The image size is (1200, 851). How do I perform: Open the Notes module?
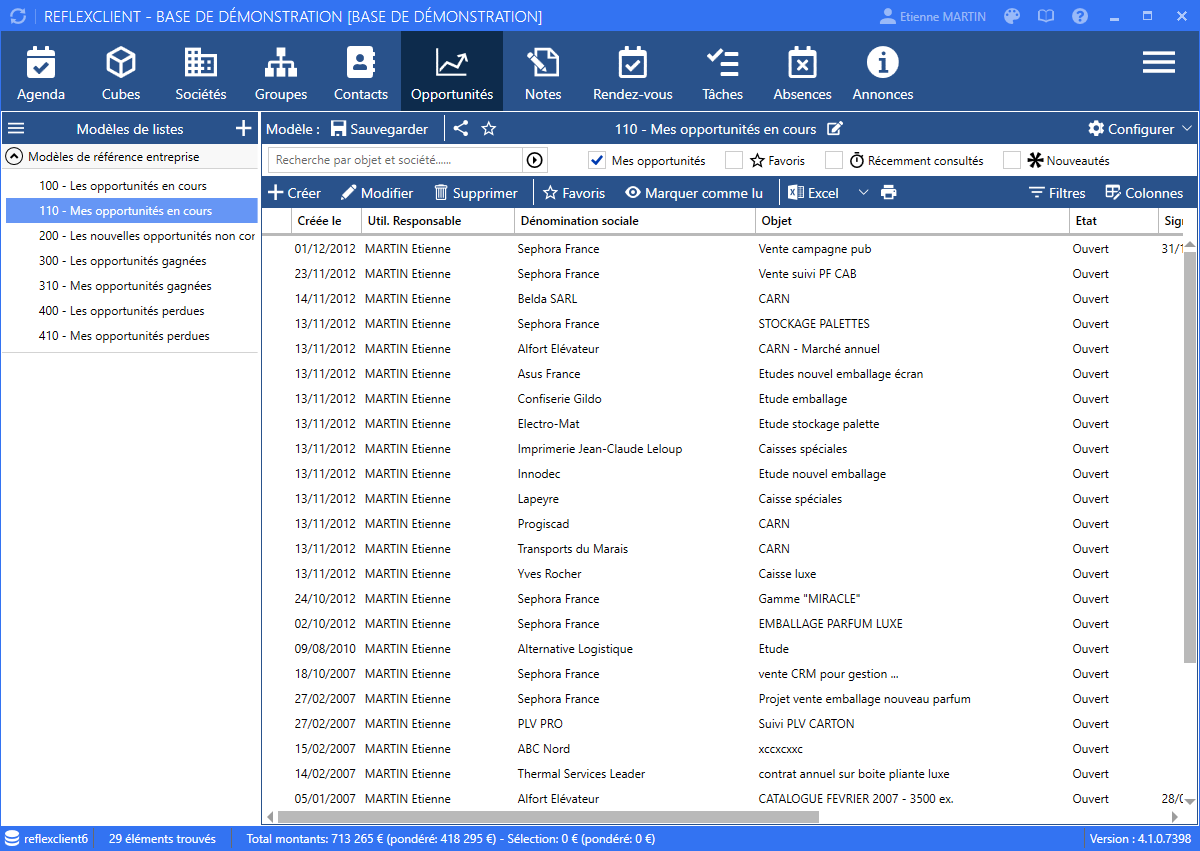[x=543, y=74]
